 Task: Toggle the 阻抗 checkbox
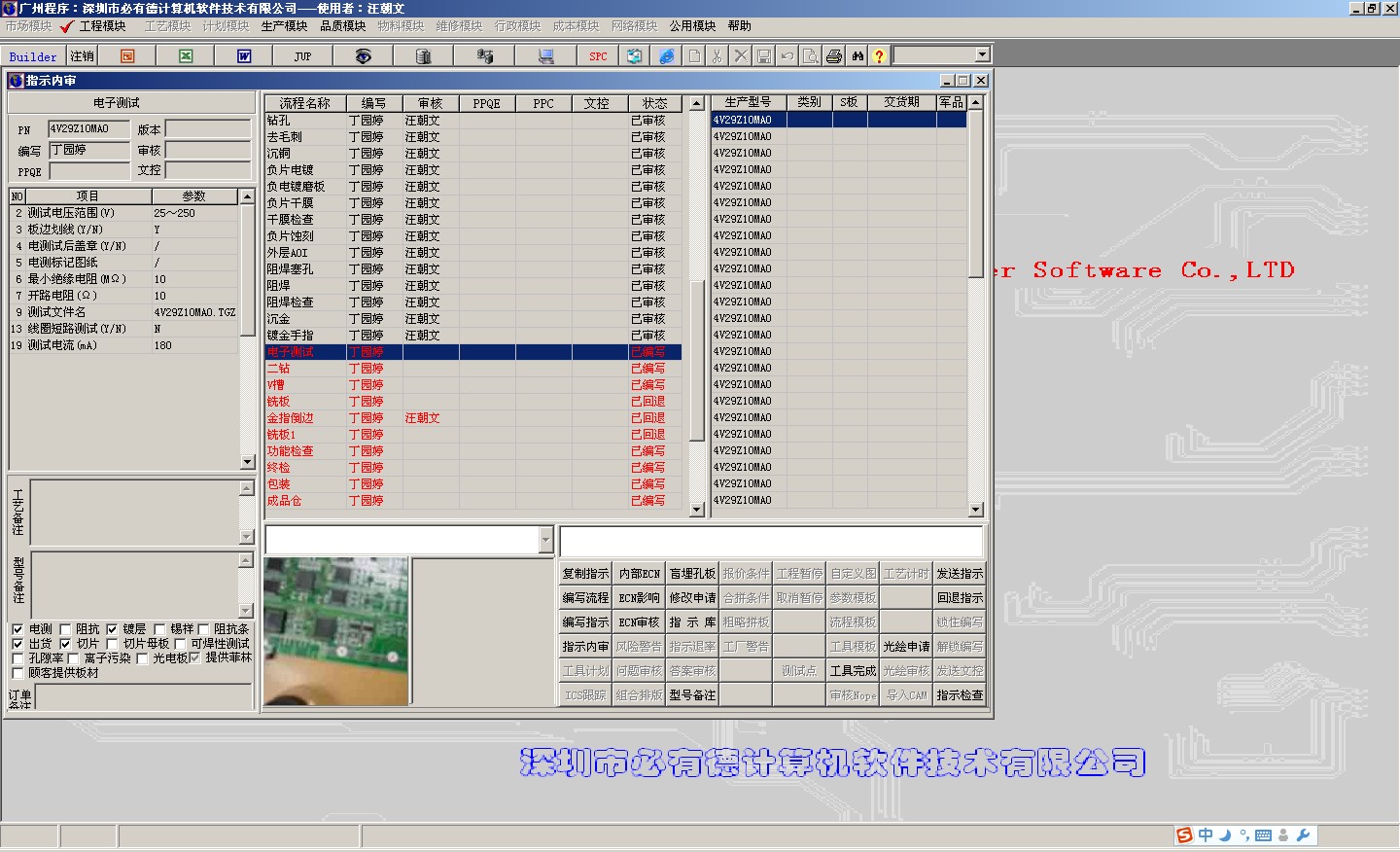[x=65, y=629]
